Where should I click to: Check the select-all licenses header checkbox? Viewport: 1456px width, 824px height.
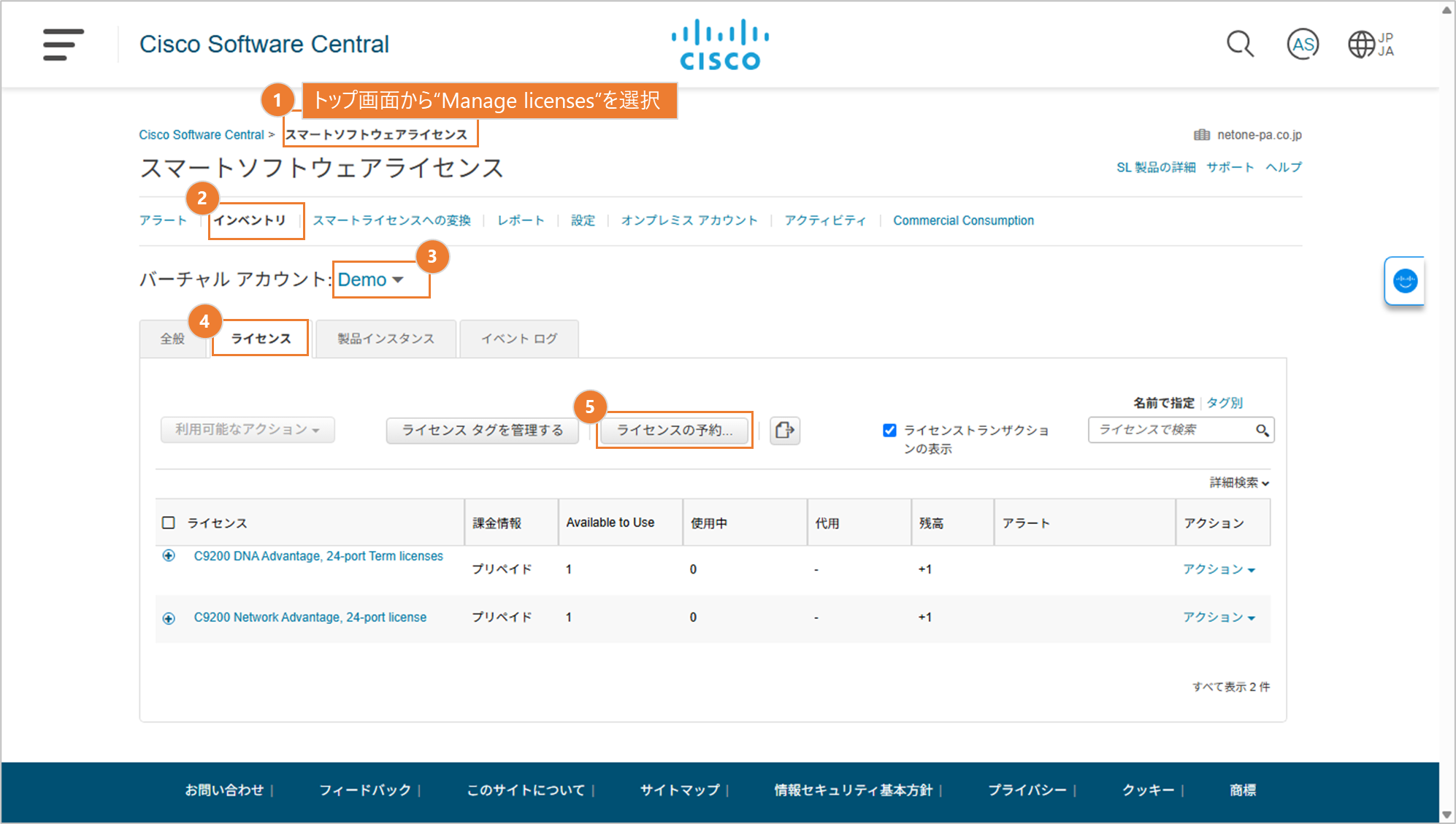click(169, 523)
